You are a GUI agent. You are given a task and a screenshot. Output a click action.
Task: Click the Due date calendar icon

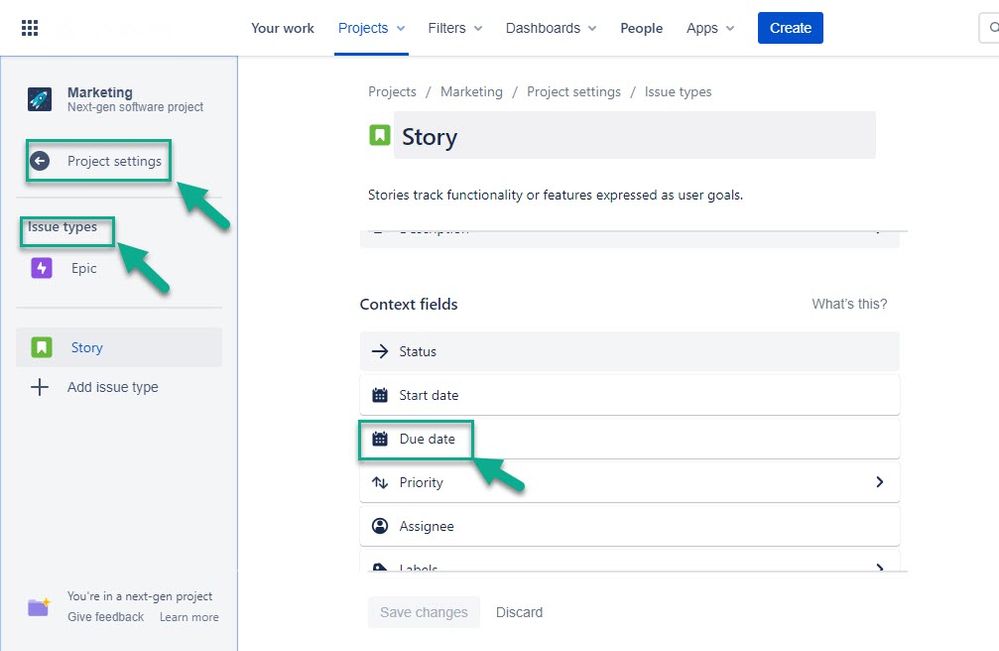tap(380, 439)
